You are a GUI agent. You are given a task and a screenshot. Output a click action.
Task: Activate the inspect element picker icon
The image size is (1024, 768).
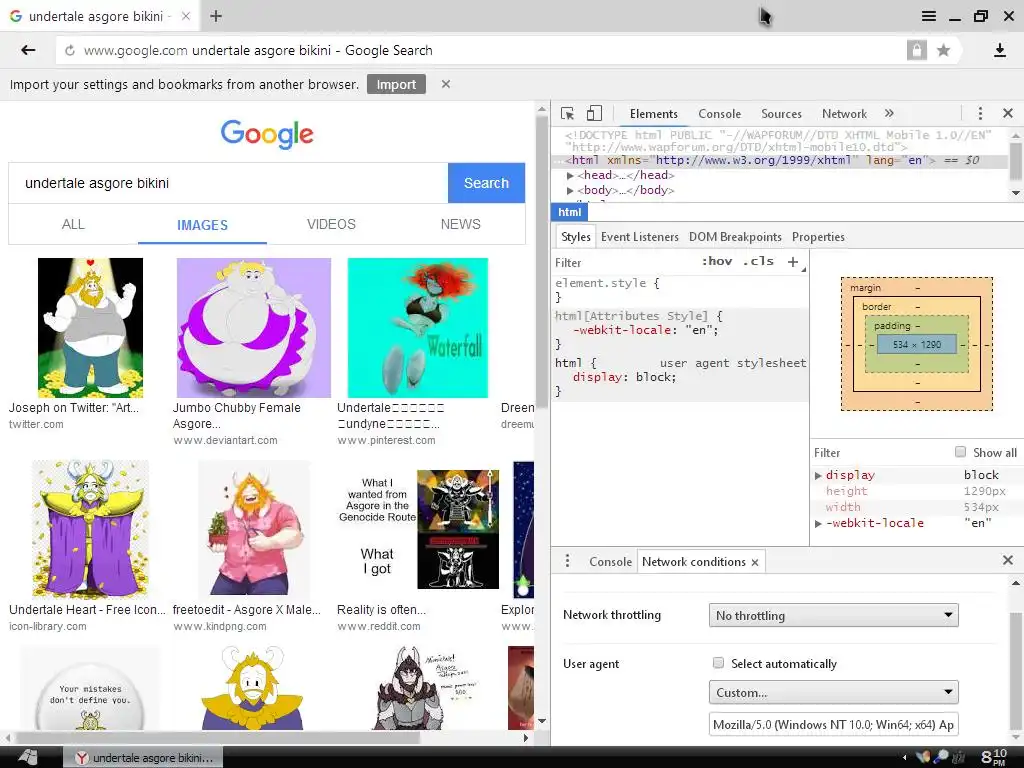[x=567, y=114]
